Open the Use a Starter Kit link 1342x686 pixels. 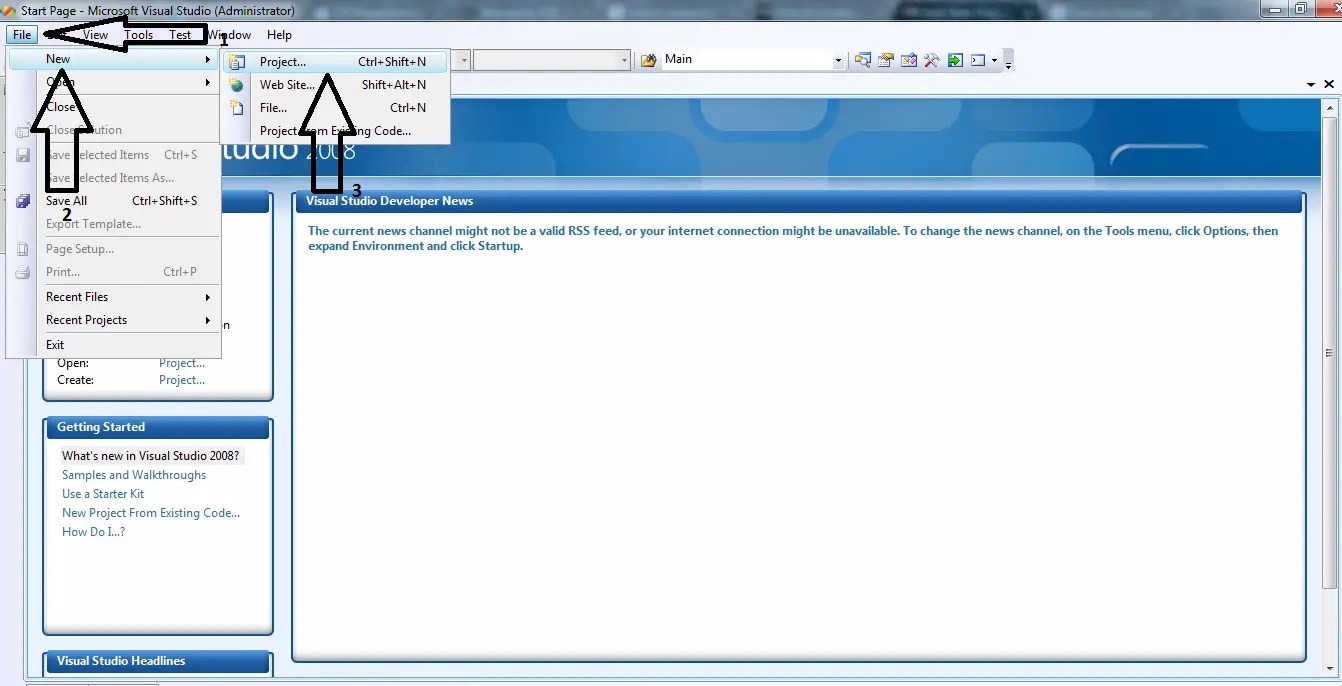(x=103, y=494)
